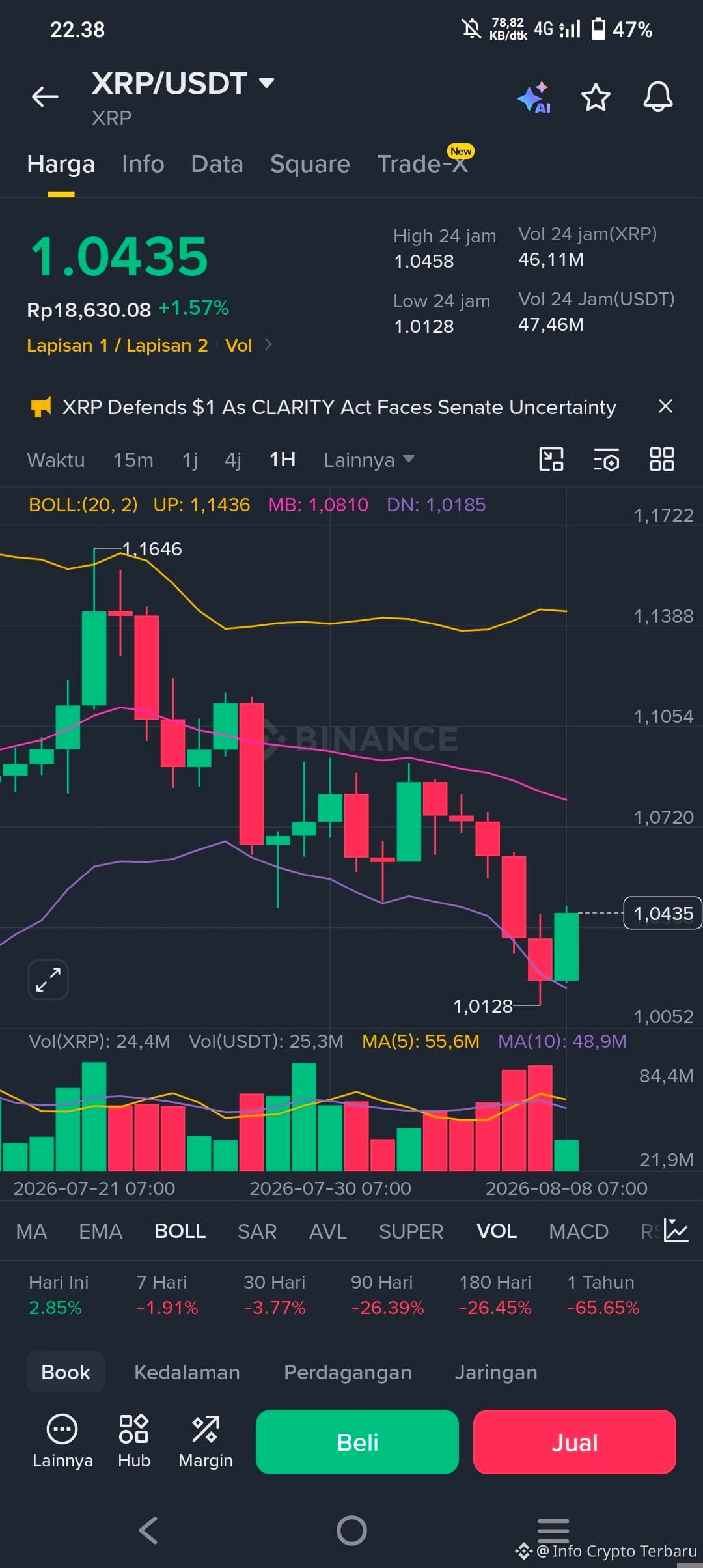The image size is (703, 1568).
Task: Read the XRP Defends $1 news headline
Action: point(339,407)
